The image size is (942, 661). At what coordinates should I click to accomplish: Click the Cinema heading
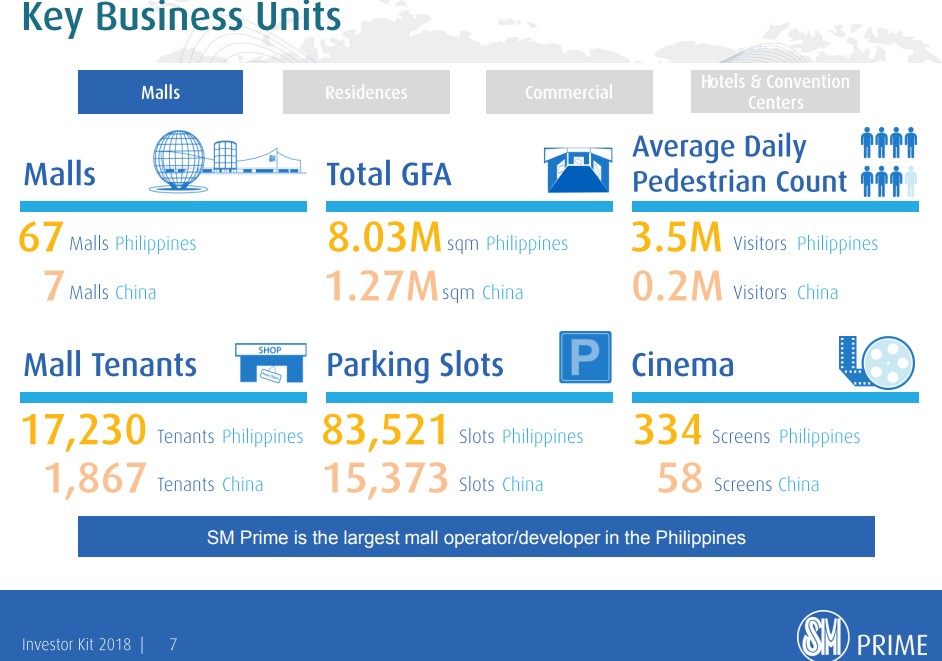pyautogui.click(x=683, y=365)
